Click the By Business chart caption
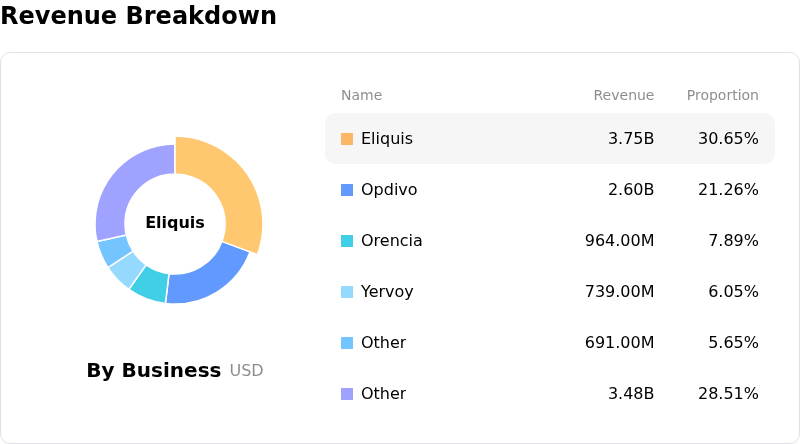 [x=153, y=371]
